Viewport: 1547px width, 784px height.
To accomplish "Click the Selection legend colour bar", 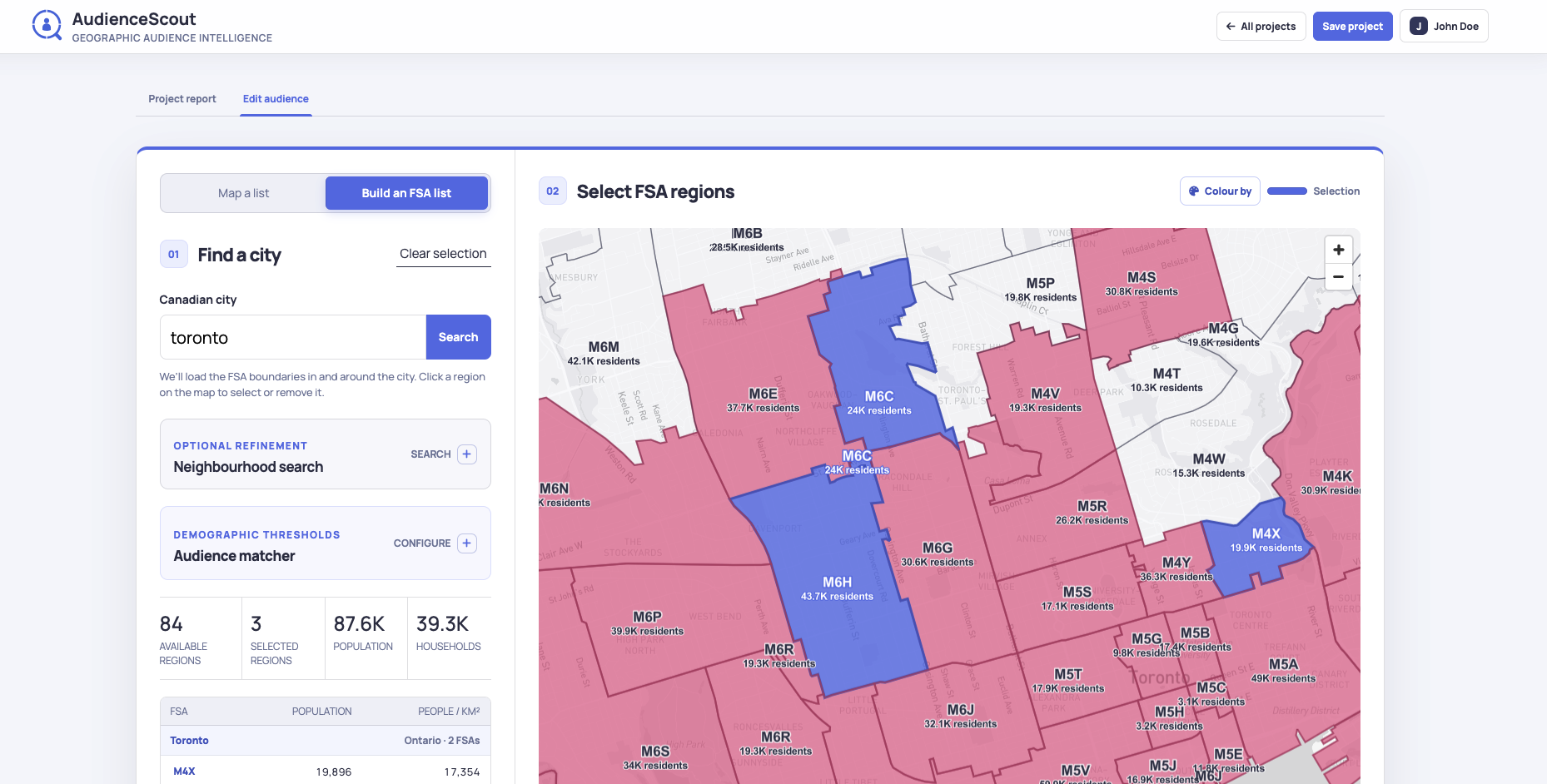I will click(x=1286, y=191).
